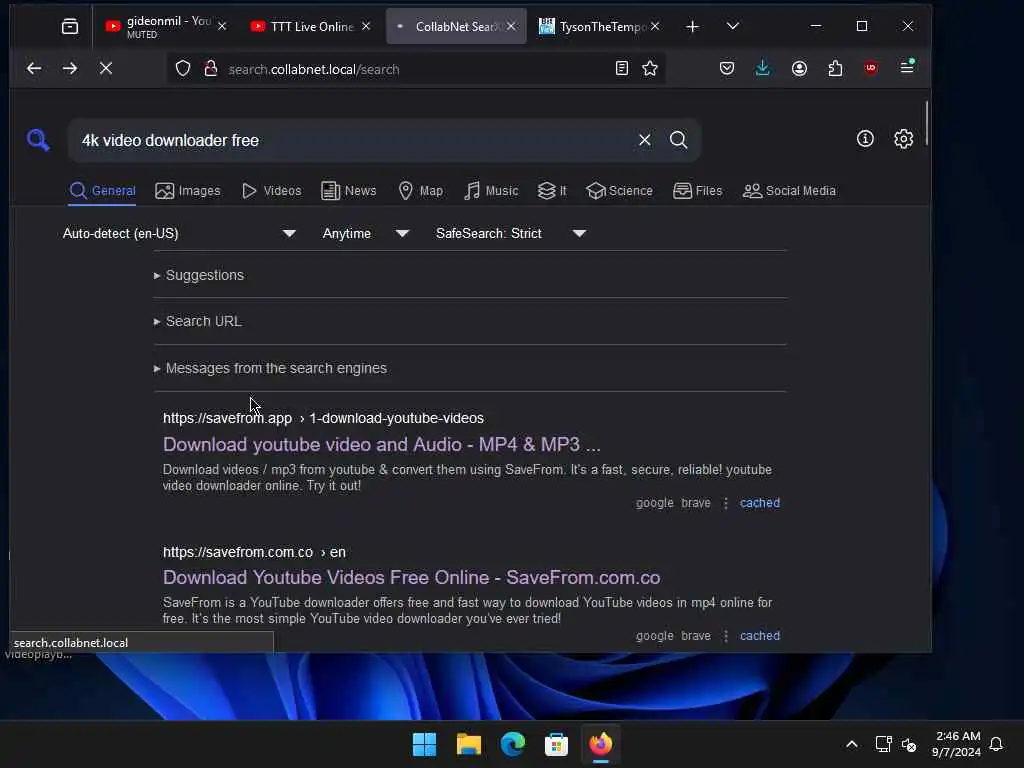Open Anytime time range dropdown
The height and width of the screenshot is (768, 1024).
365,233
